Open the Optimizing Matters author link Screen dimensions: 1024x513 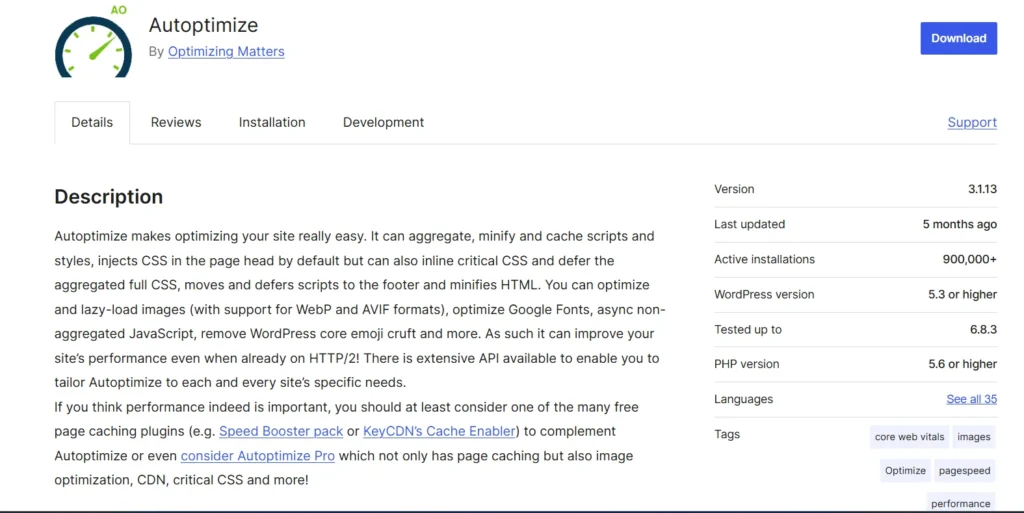coord(226,52)
